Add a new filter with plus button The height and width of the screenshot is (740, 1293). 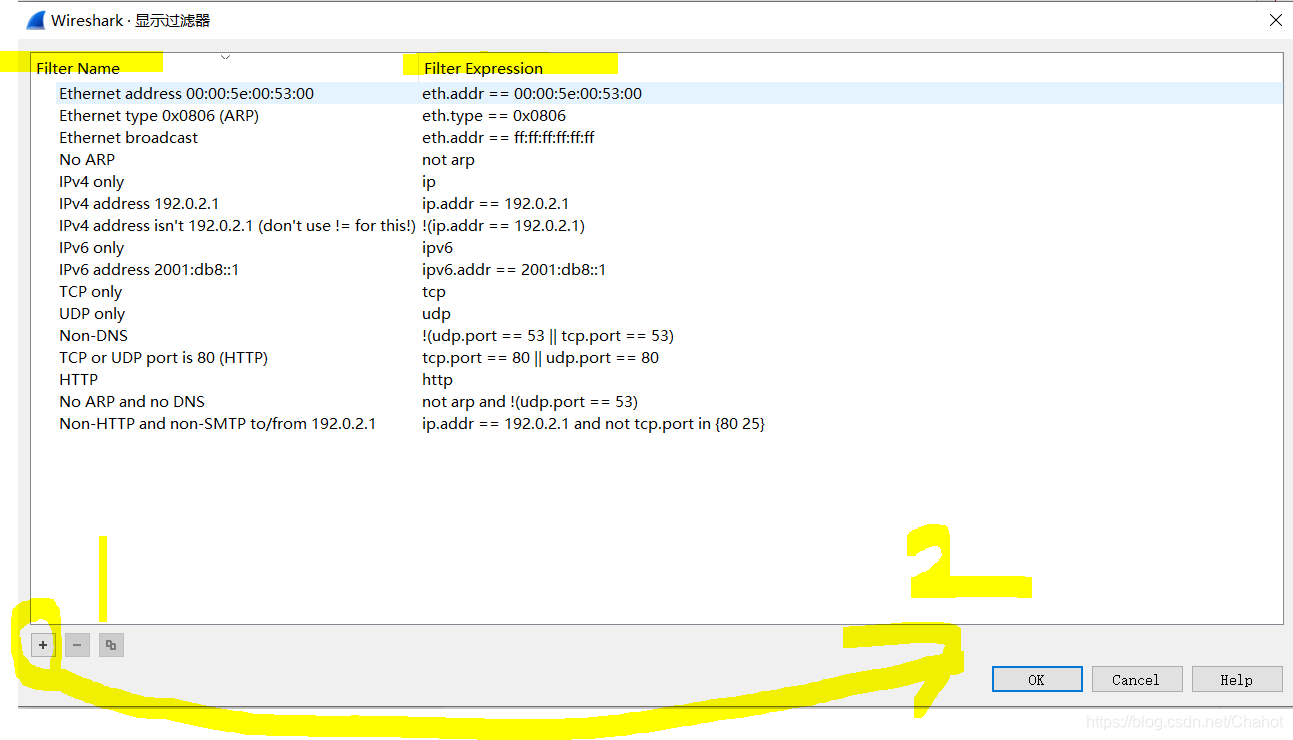[x=43, y=645]
